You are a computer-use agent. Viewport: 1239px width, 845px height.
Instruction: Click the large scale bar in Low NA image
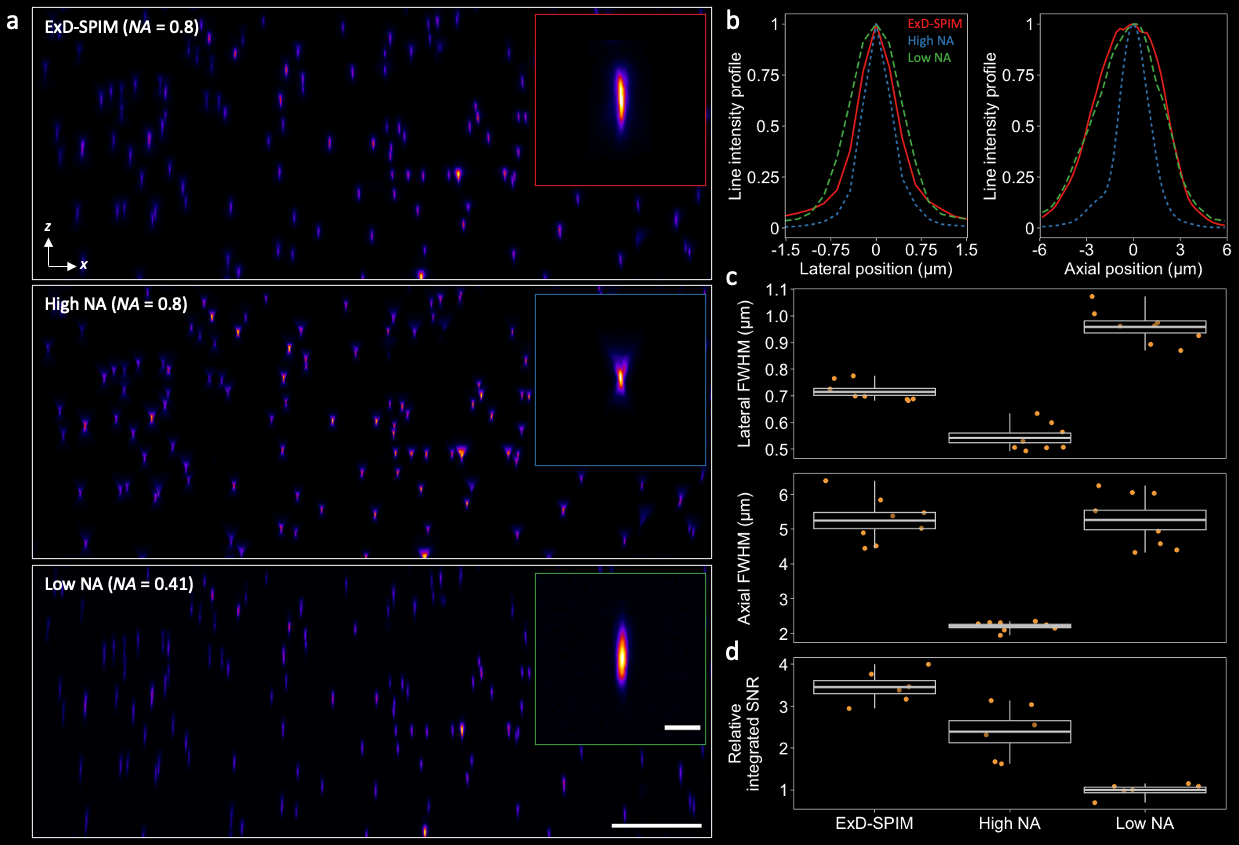pyautogui.click(x=656, y=826)
